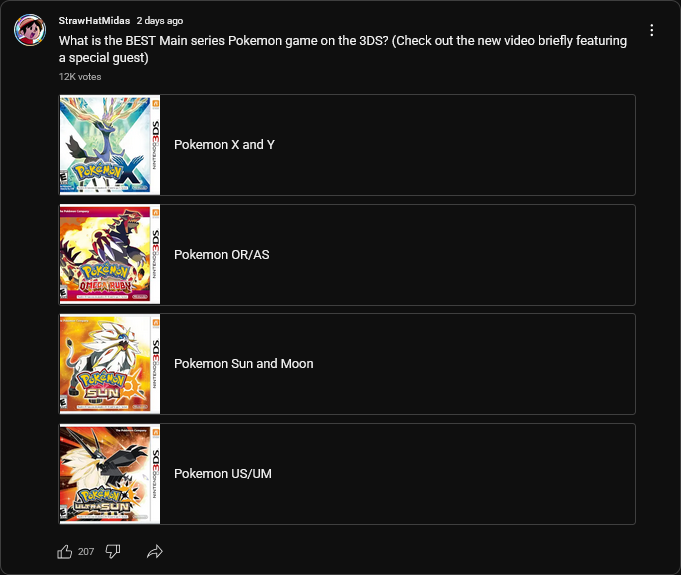
Task: Open the three-dot post options menu
Action: (x=651, y=30)
